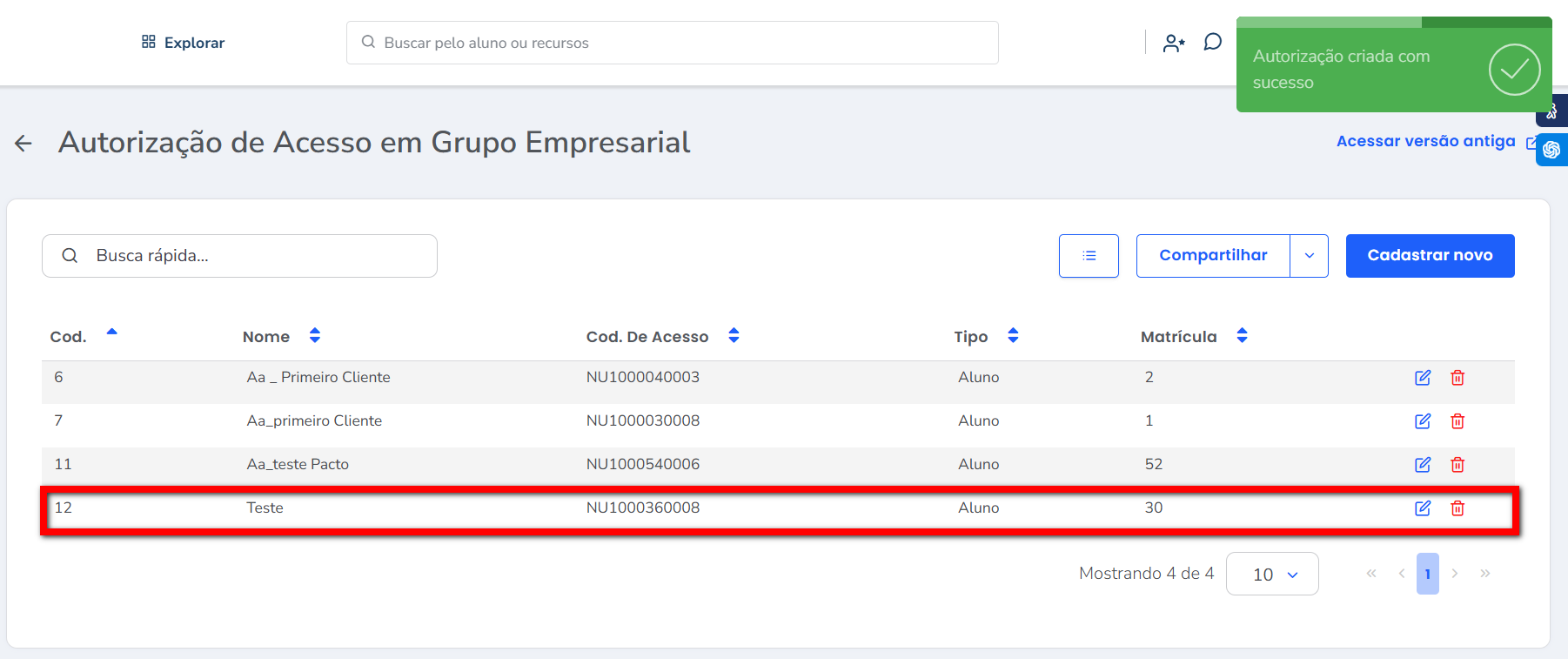Click the back arrow beside page title
The width and height of the screenshot is (1568, 659).
pyautogui.click(x=23, y=144)
